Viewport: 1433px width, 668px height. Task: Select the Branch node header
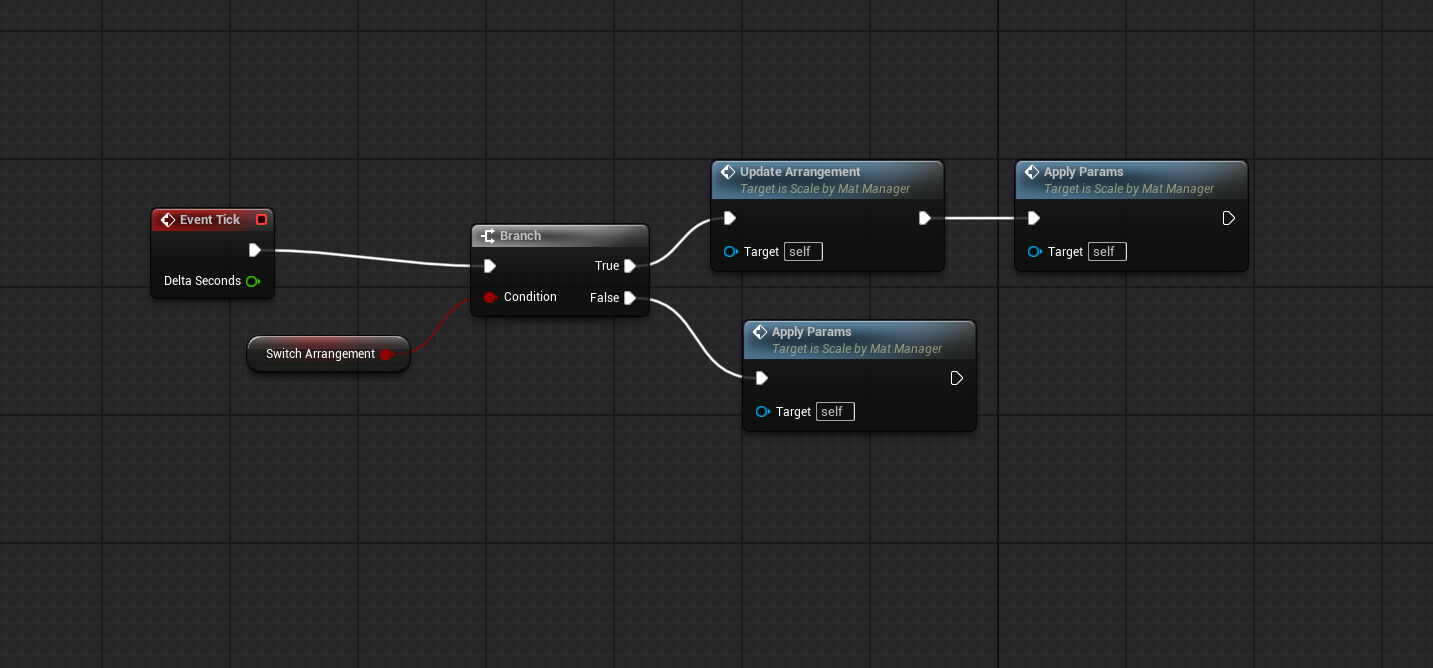559,236
